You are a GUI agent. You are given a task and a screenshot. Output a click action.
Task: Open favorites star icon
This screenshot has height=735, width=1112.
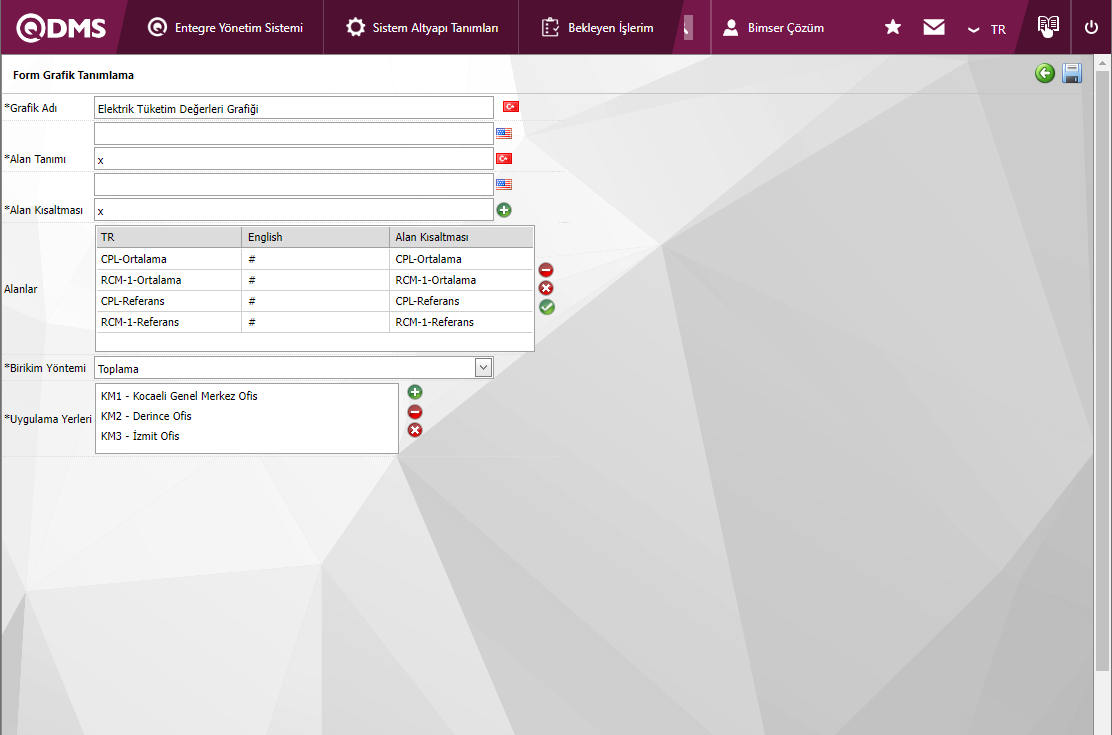[893, 27]
